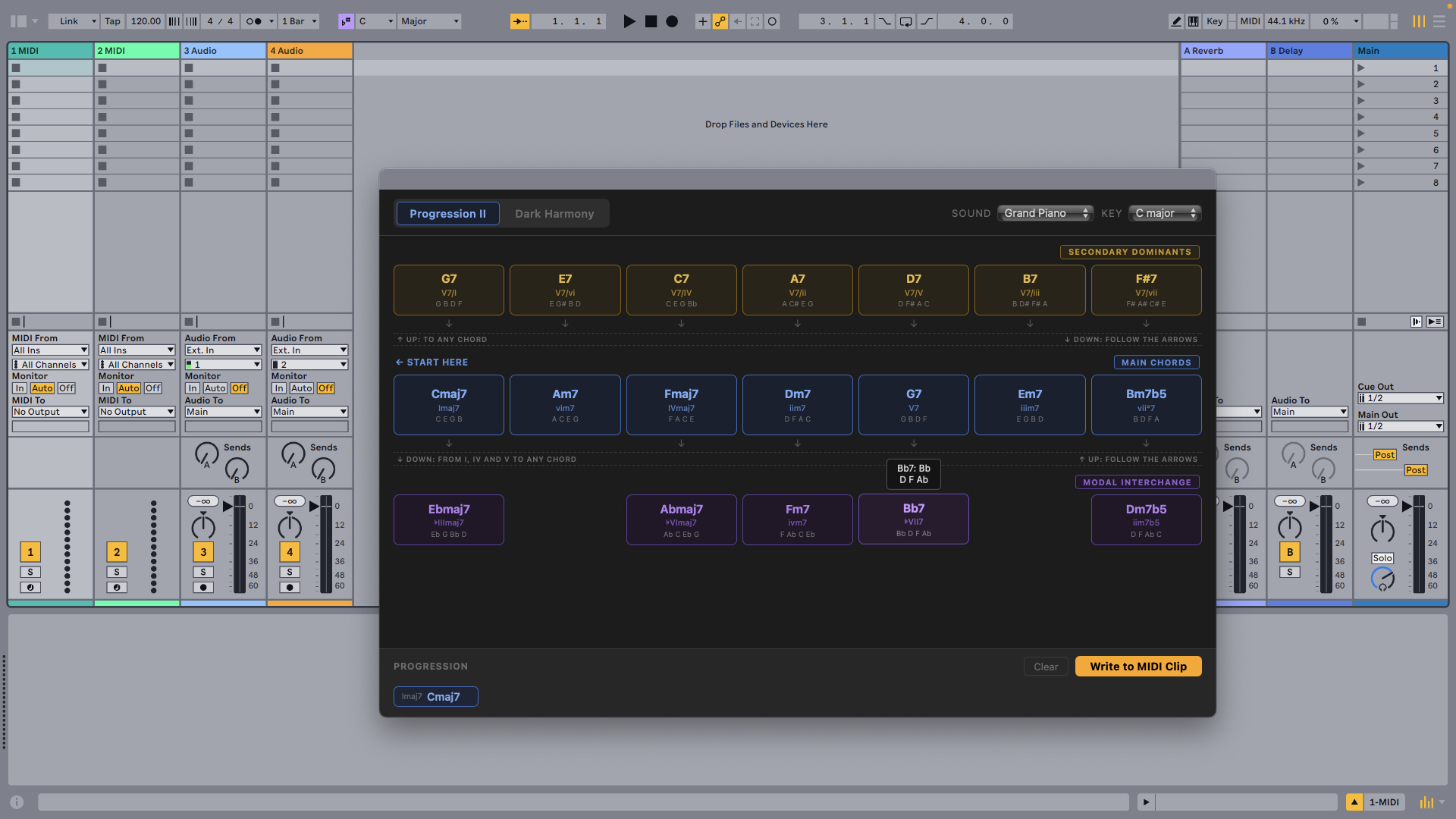Open the MIDI map mode switch
The height and width of the screenshot is (819, 1456).
(x=1250, y=21)
